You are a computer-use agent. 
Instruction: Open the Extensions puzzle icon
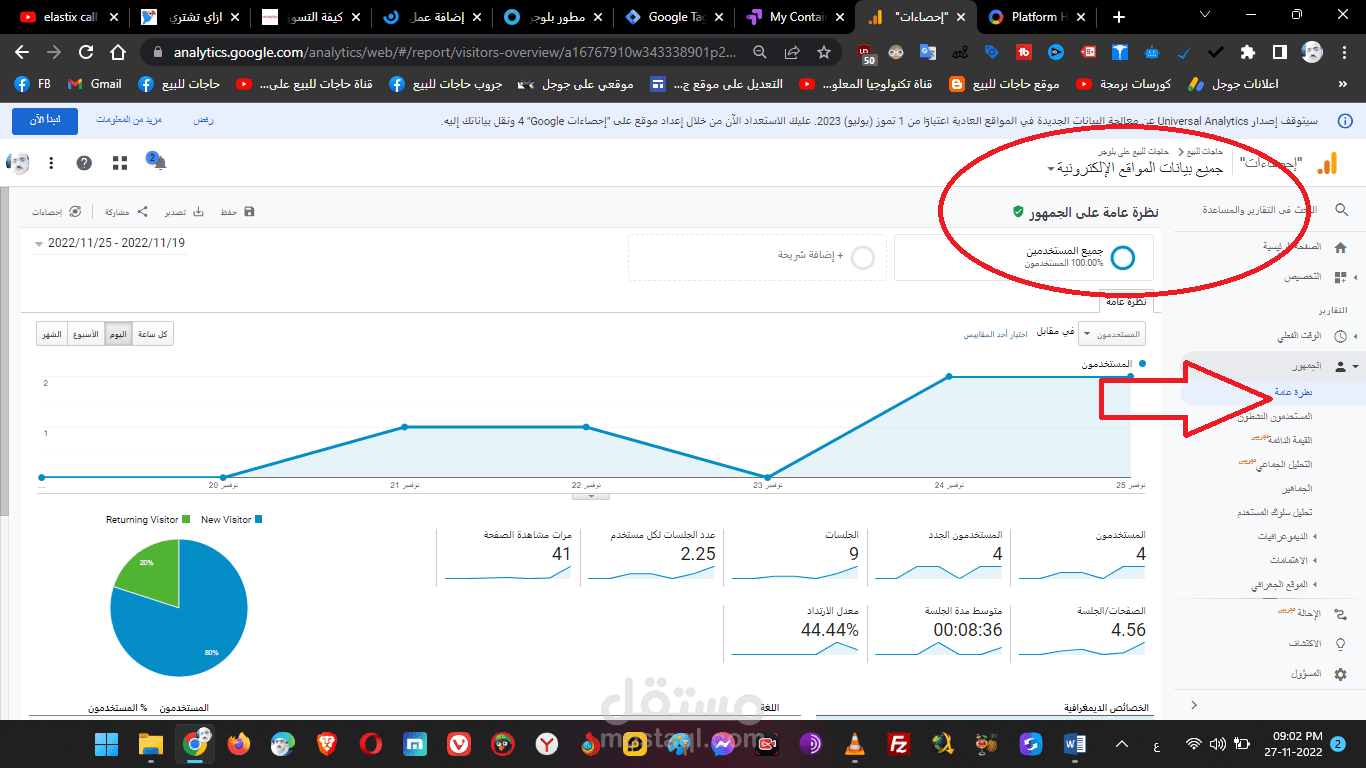1247,52
